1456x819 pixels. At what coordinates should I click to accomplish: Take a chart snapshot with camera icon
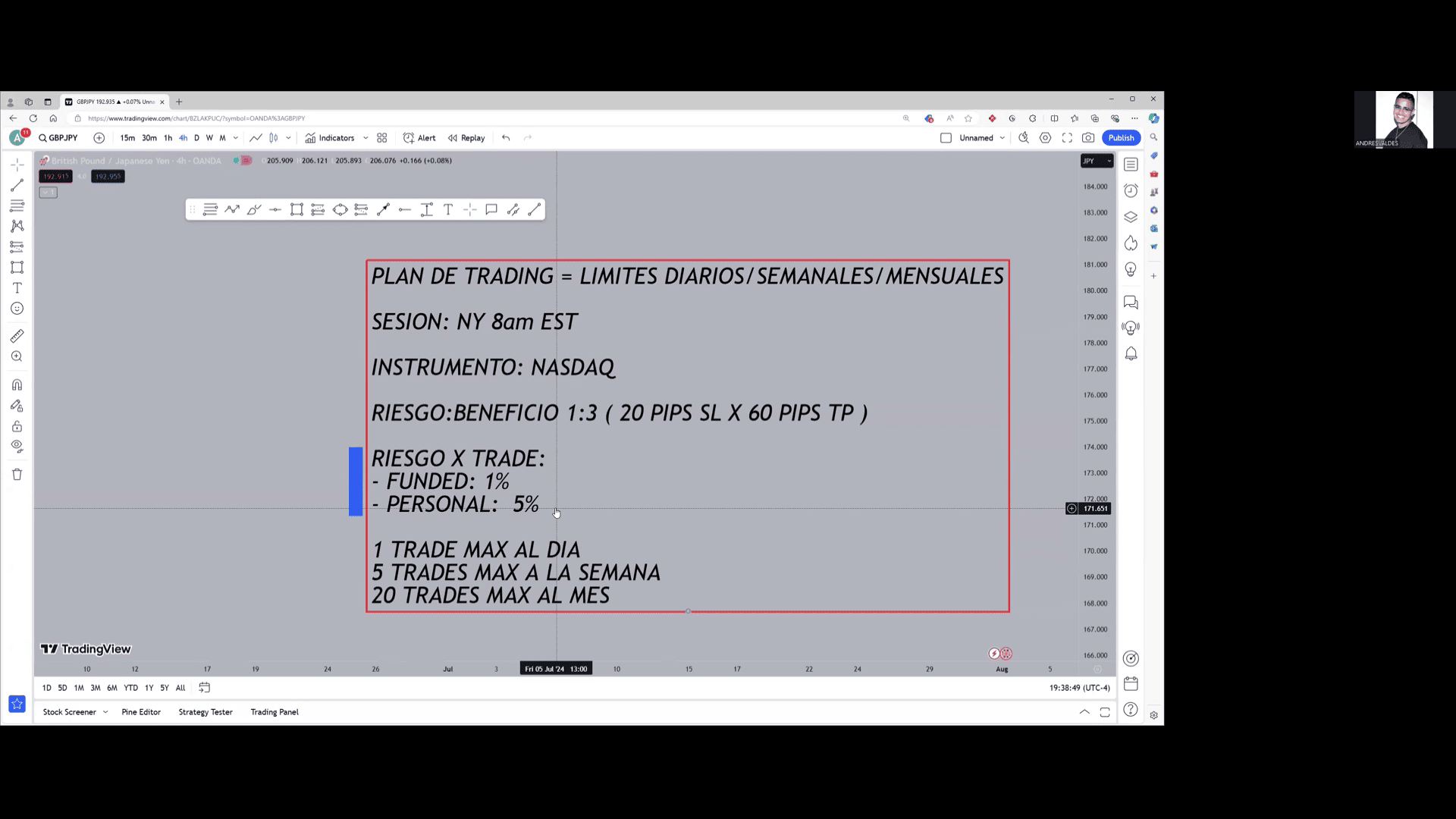tap(1088, 138)
